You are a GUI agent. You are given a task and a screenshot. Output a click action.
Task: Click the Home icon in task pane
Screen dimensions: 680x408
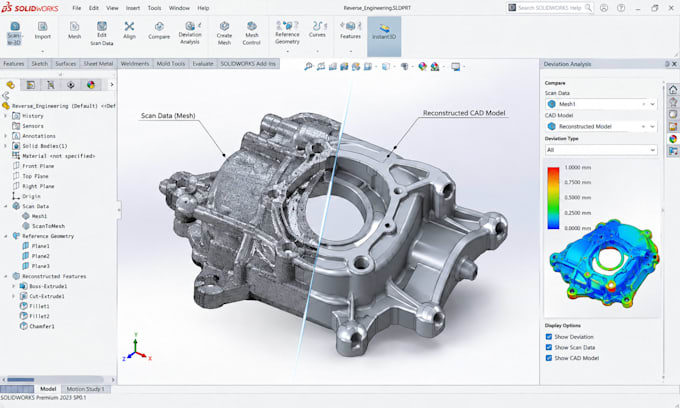[x=673, y=90]
